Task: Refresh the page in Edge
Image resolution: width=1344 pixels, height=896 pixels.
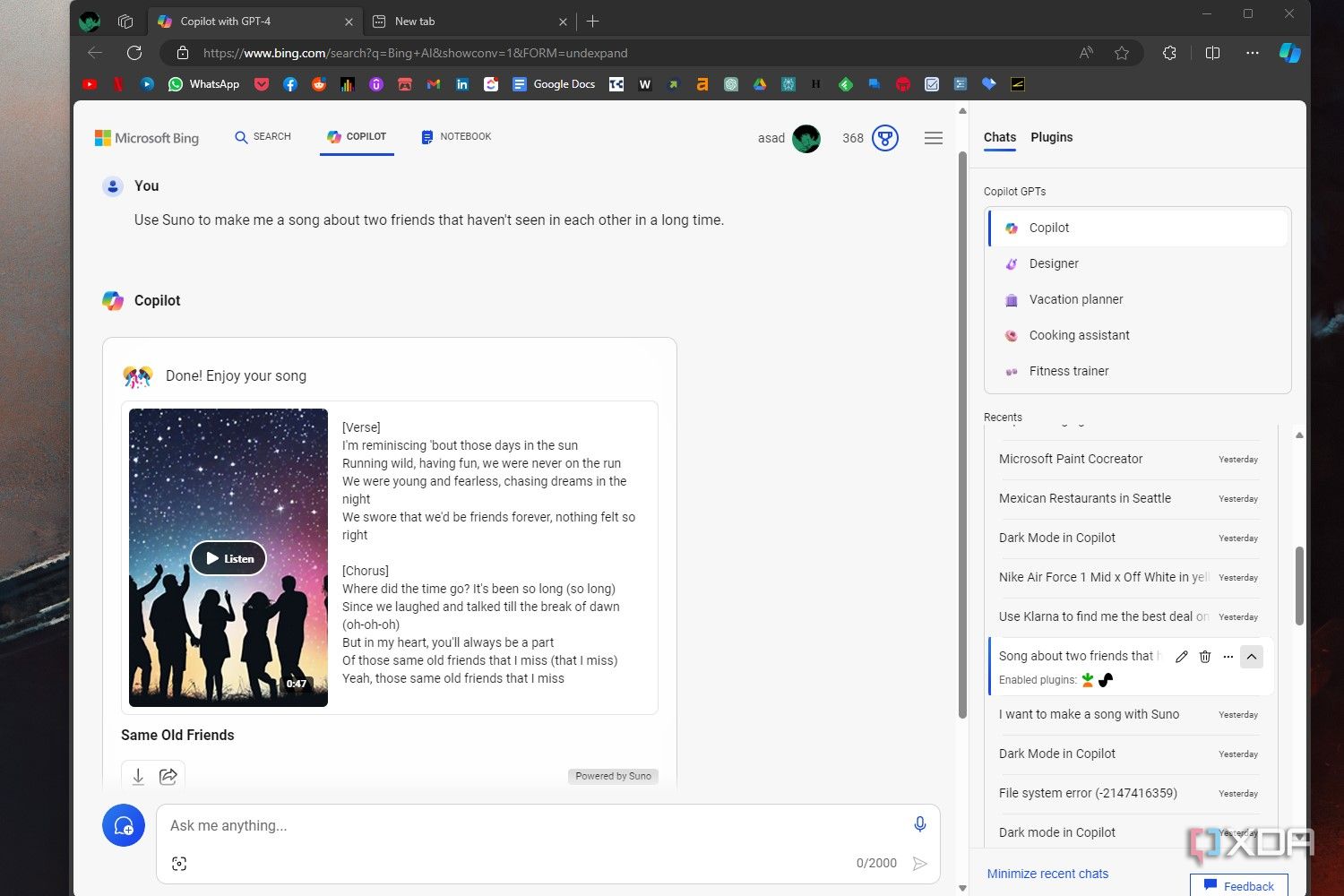Action: pos(134,53)
